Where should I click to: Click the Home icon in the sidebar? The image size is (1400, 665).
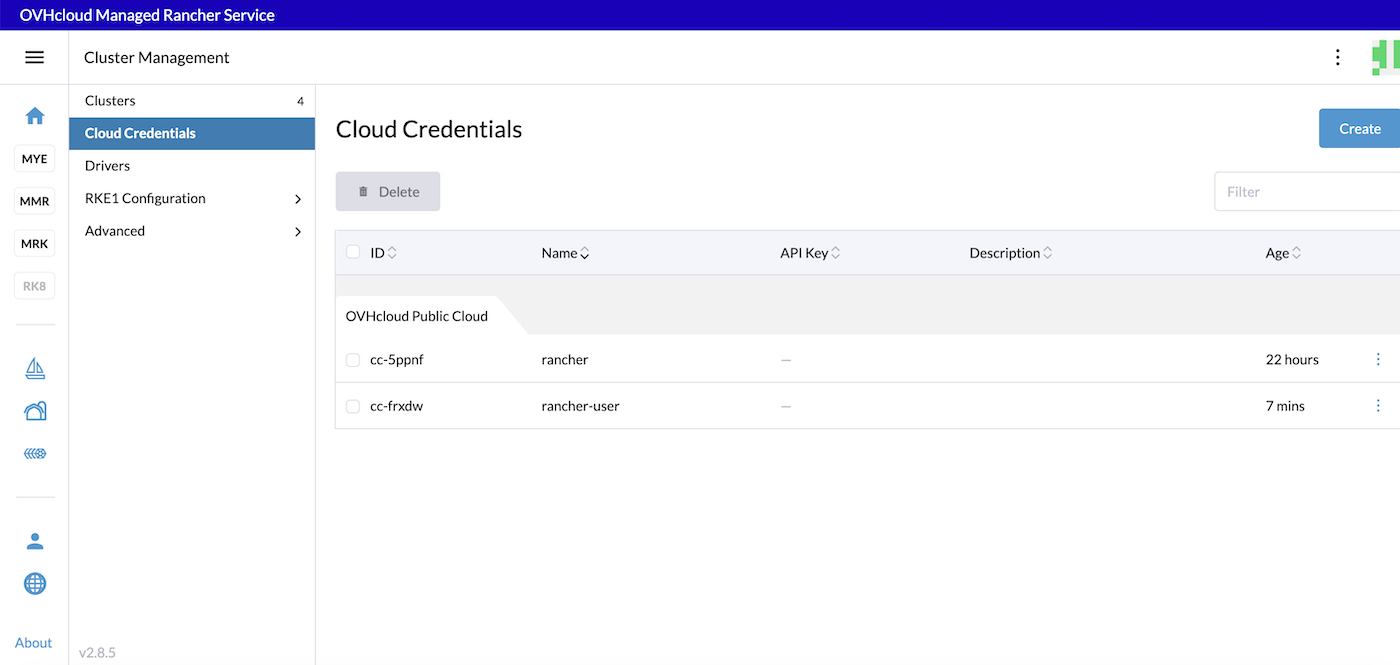[x=35, y=116]
